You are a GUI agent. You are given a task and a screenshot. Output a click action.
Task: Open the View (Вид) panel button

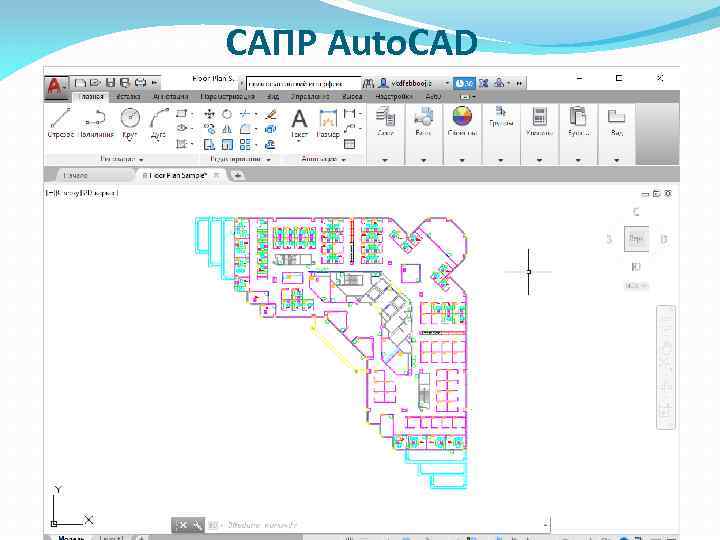point(616,122)
